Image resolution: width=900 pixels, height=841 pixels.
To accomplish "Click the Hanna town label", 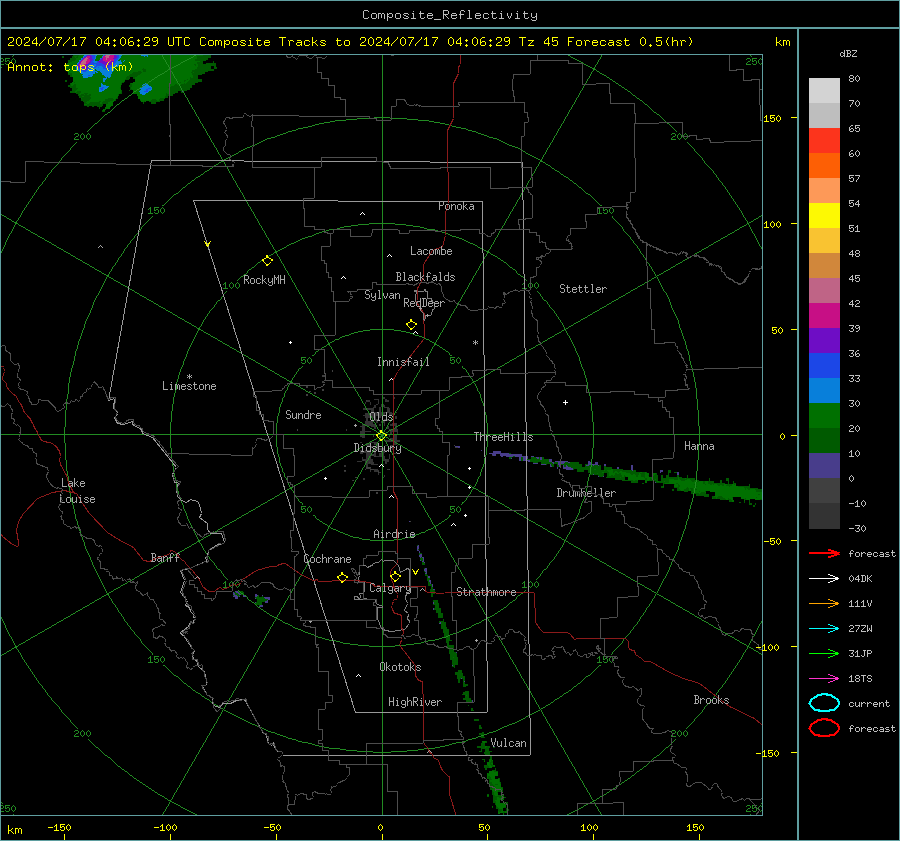I will (x=699, y=446).
